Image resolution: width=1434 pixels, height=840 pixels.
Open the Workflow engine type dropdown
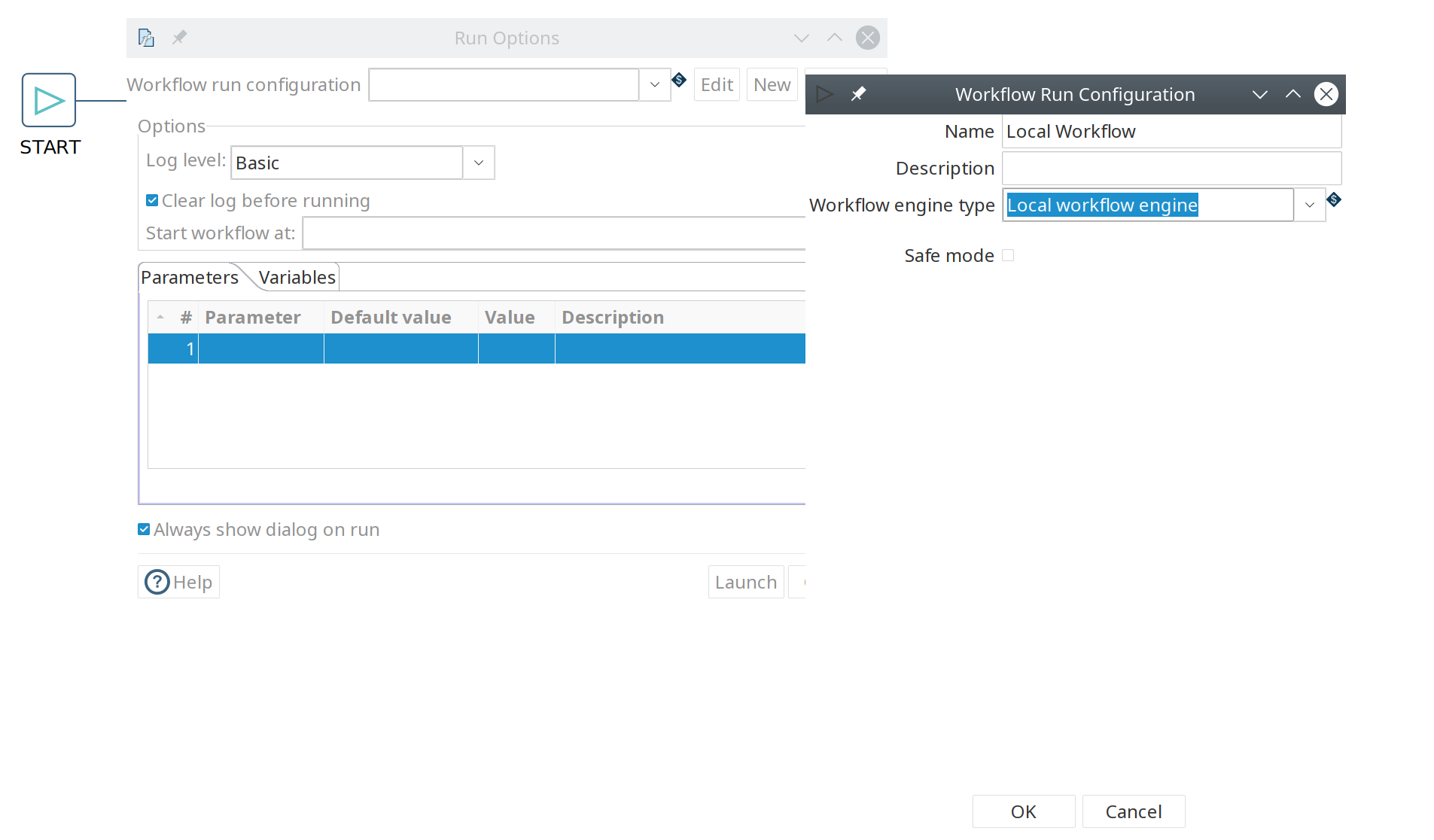pyautogui.click(x=1309, y=204)
